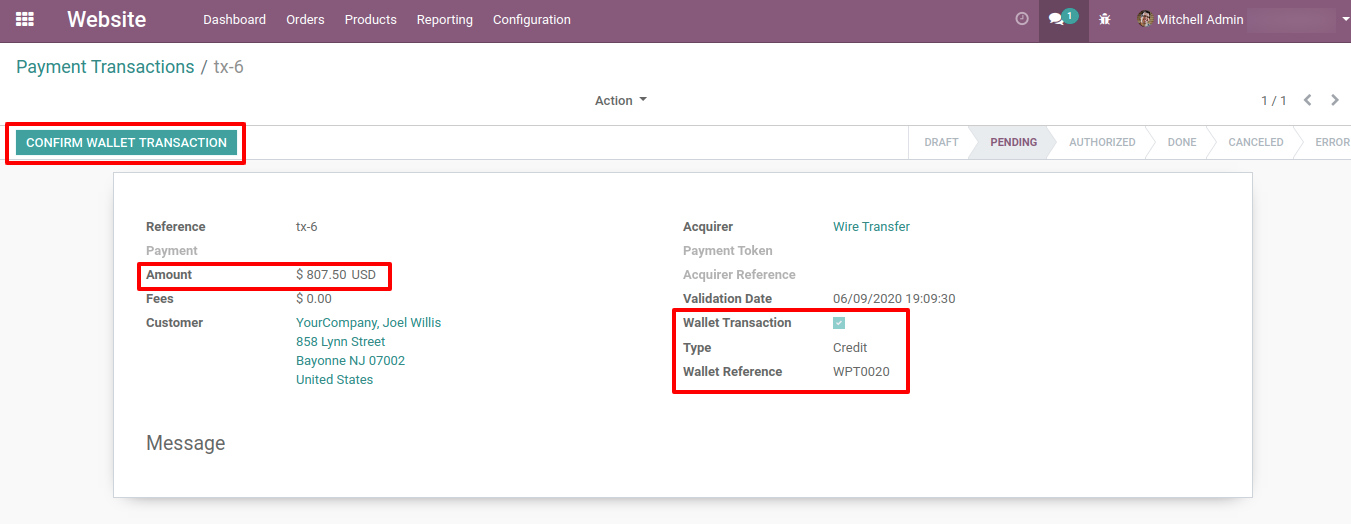Open the Wire Transfer acquirer link
Viewport: 1351px width, 524px height.
coord(871,227)
